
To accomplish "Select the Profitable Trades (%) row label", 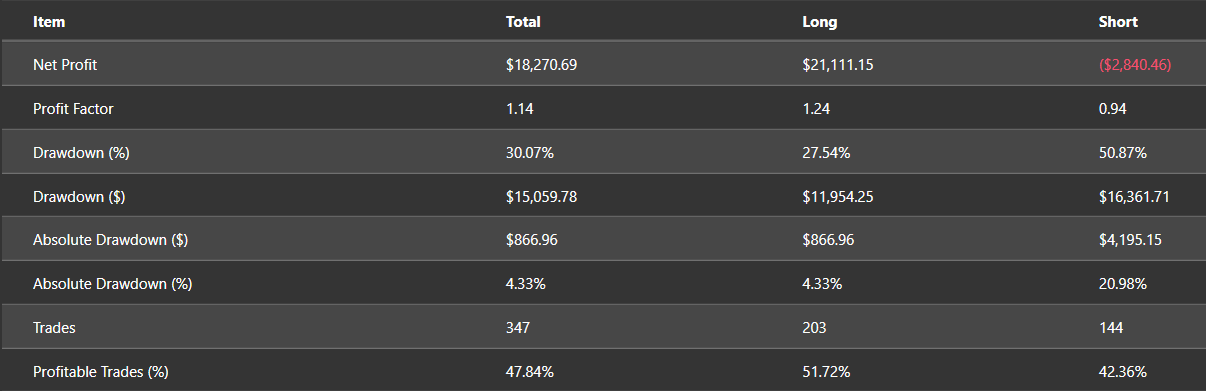I will 101,372.
